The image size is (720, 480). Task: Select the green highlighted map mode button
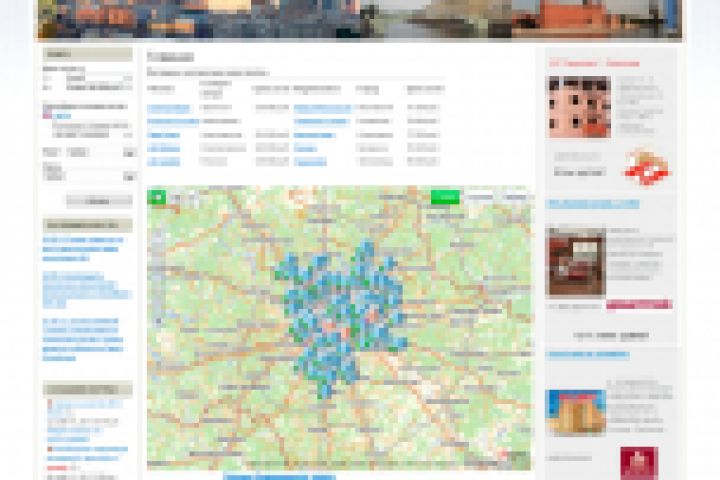445,197
